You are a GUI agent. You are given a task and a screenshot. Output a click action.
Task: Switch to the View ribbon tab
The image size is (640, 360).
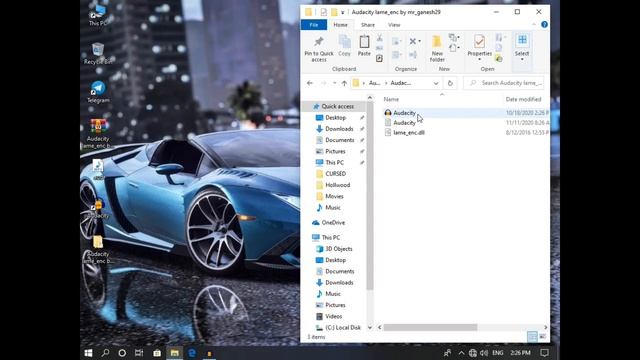394,25
